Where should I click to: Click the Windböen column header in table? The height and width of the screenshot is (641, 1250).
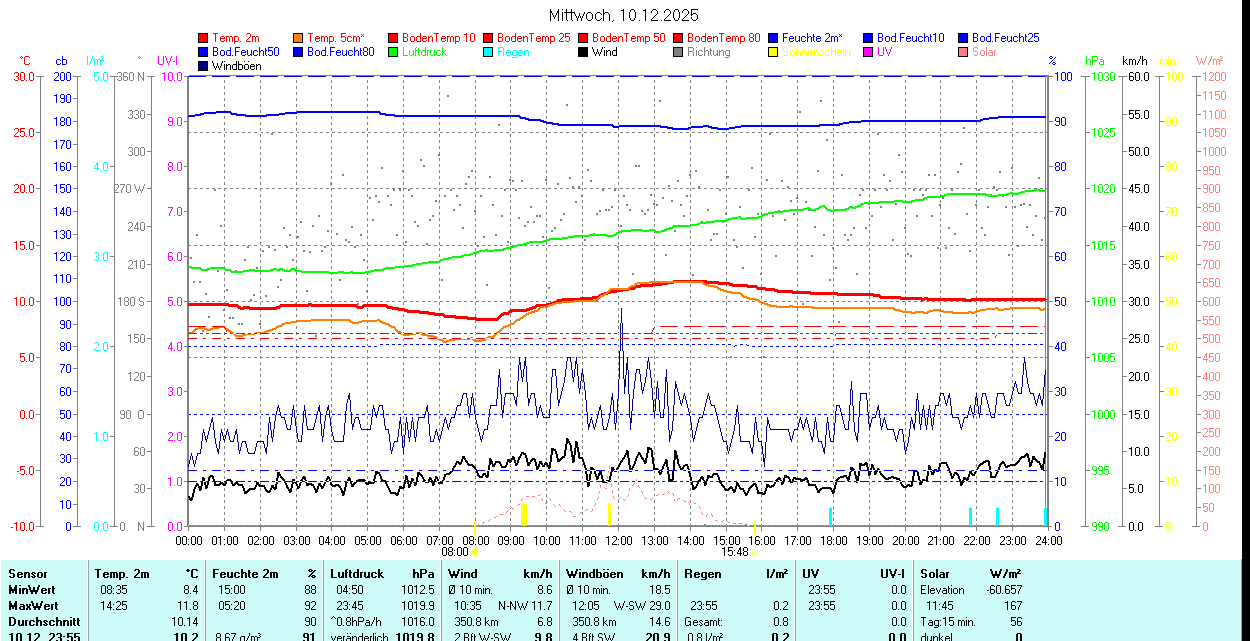[594, 574]
